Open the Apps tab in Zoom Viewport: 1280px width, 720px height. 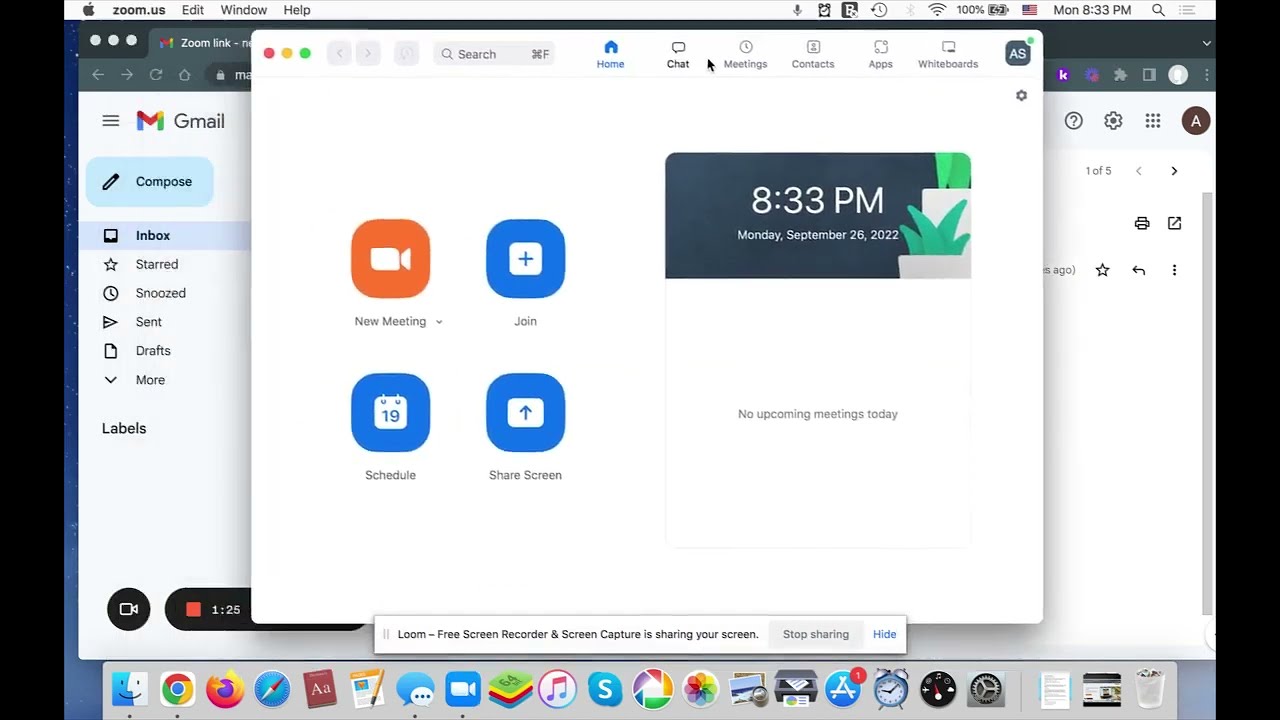click(880, 54)
